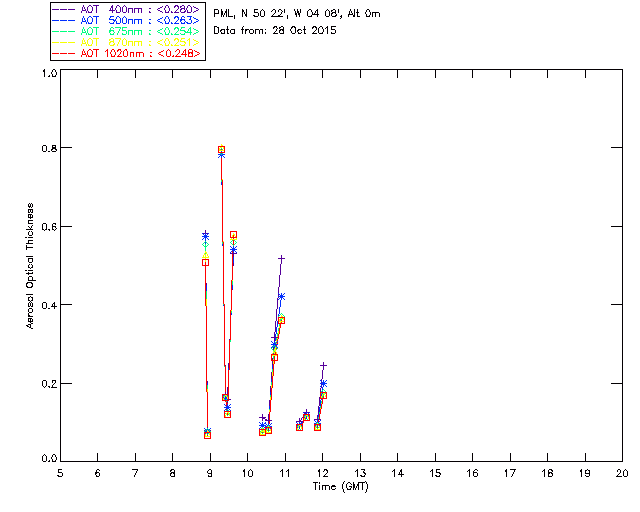The image size is (640, 512).
Task: Click the 6 hour x-axis tick label
Action: click(98, 473)
